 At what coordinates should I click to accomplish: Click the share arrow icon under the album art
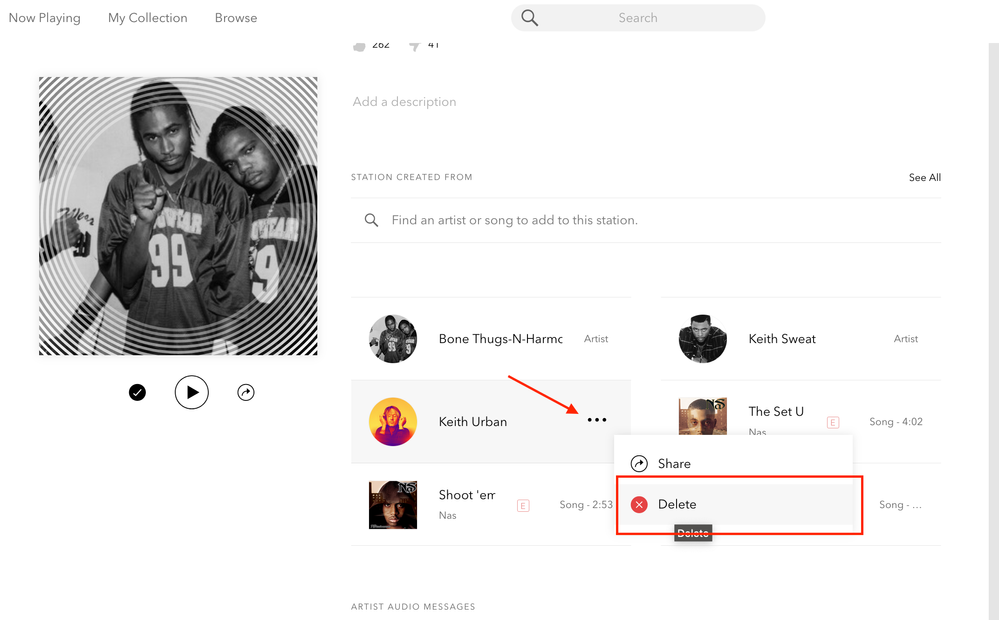(x=246, y=393)
